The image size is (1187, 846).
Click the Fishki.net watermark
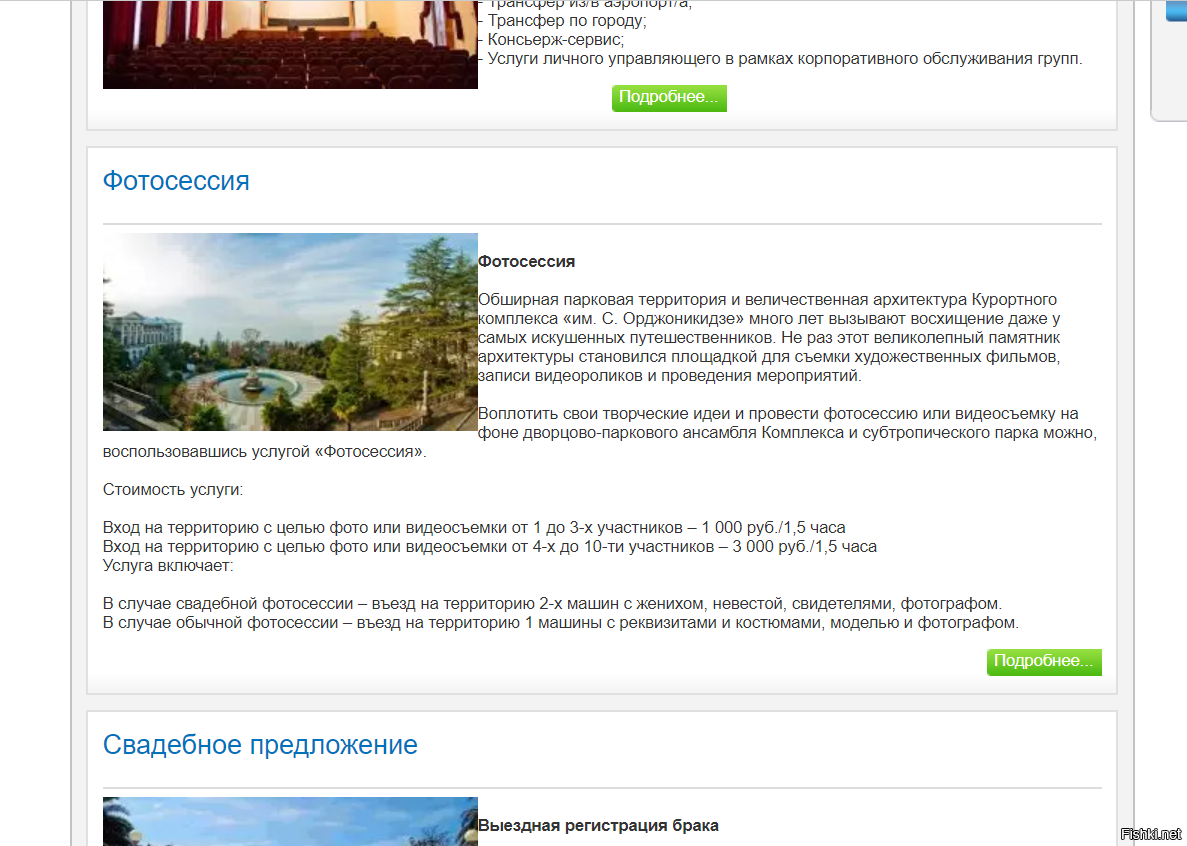tap(1151, 834)
